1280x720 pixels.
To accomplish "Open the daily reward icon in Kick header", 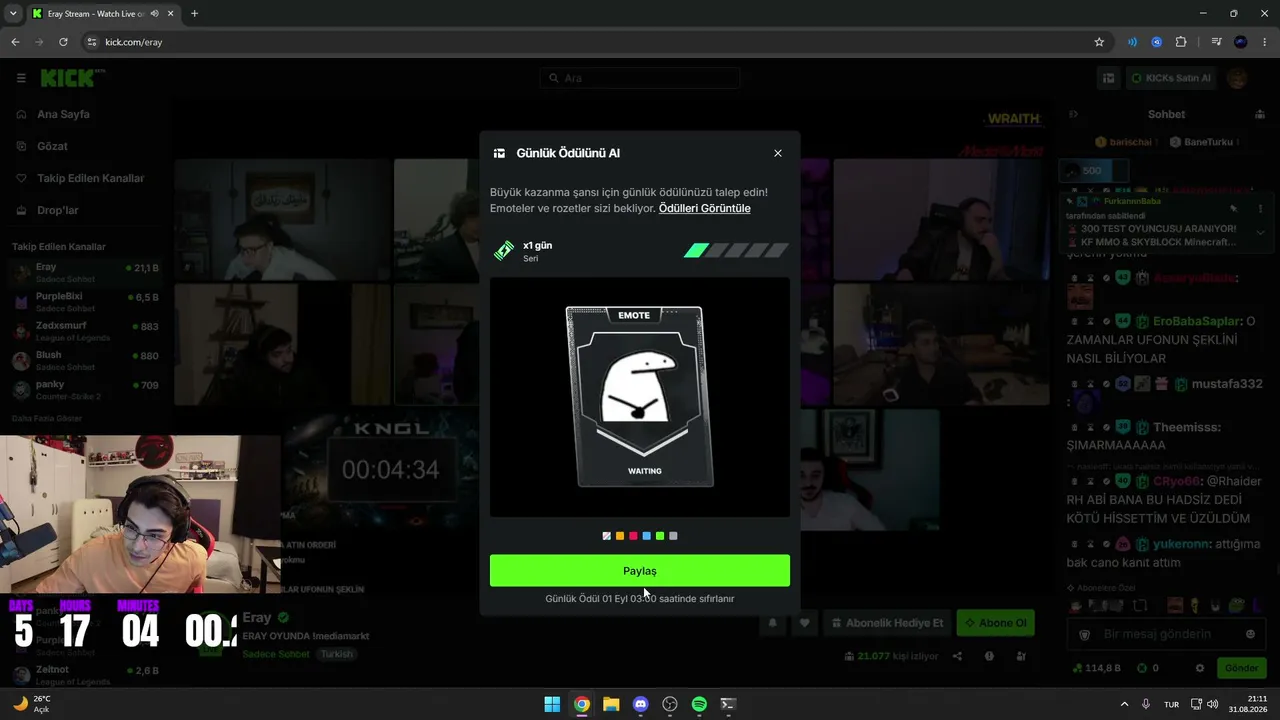I will click(1108, 78).
